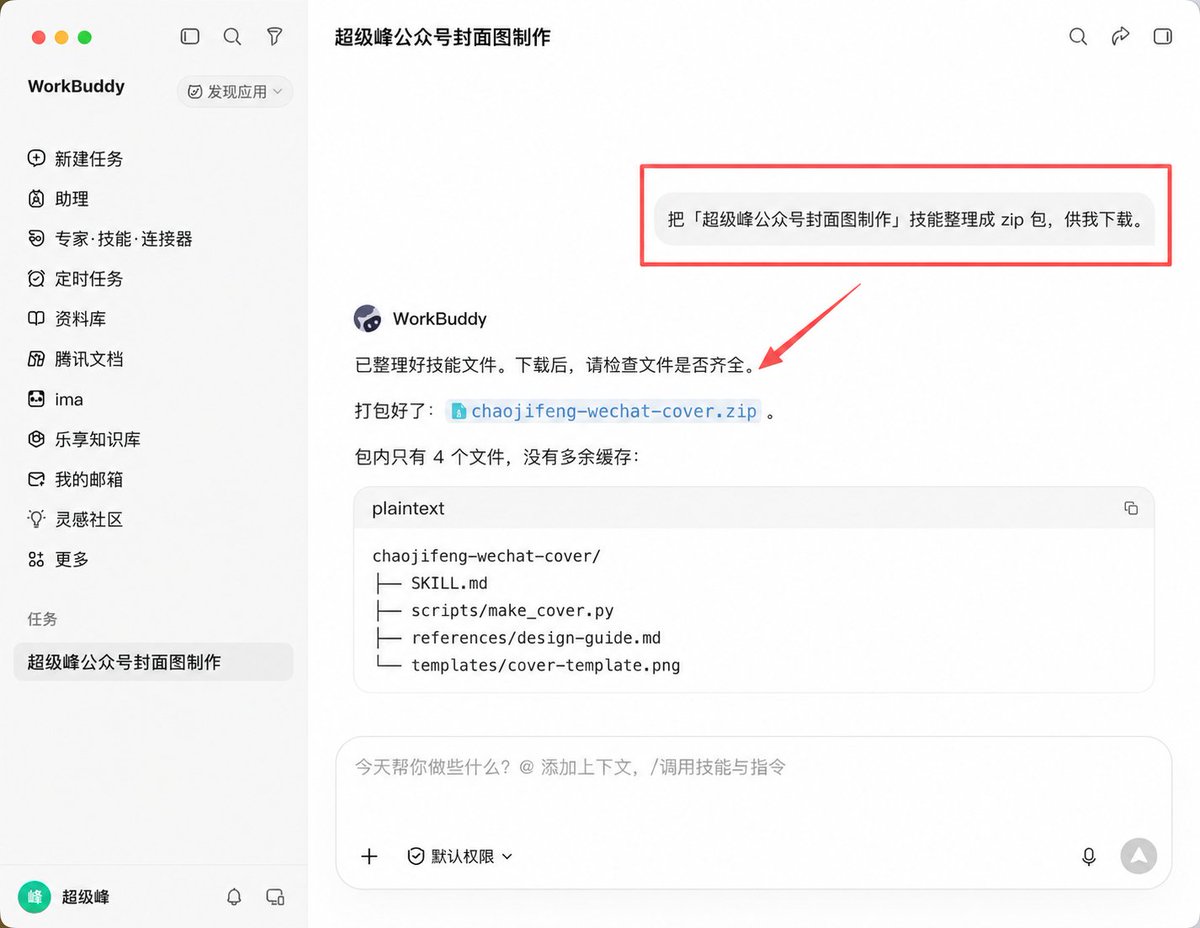1200x928 pixels.
Task: Click the 更多 grid icon
Action: (36, 559)
